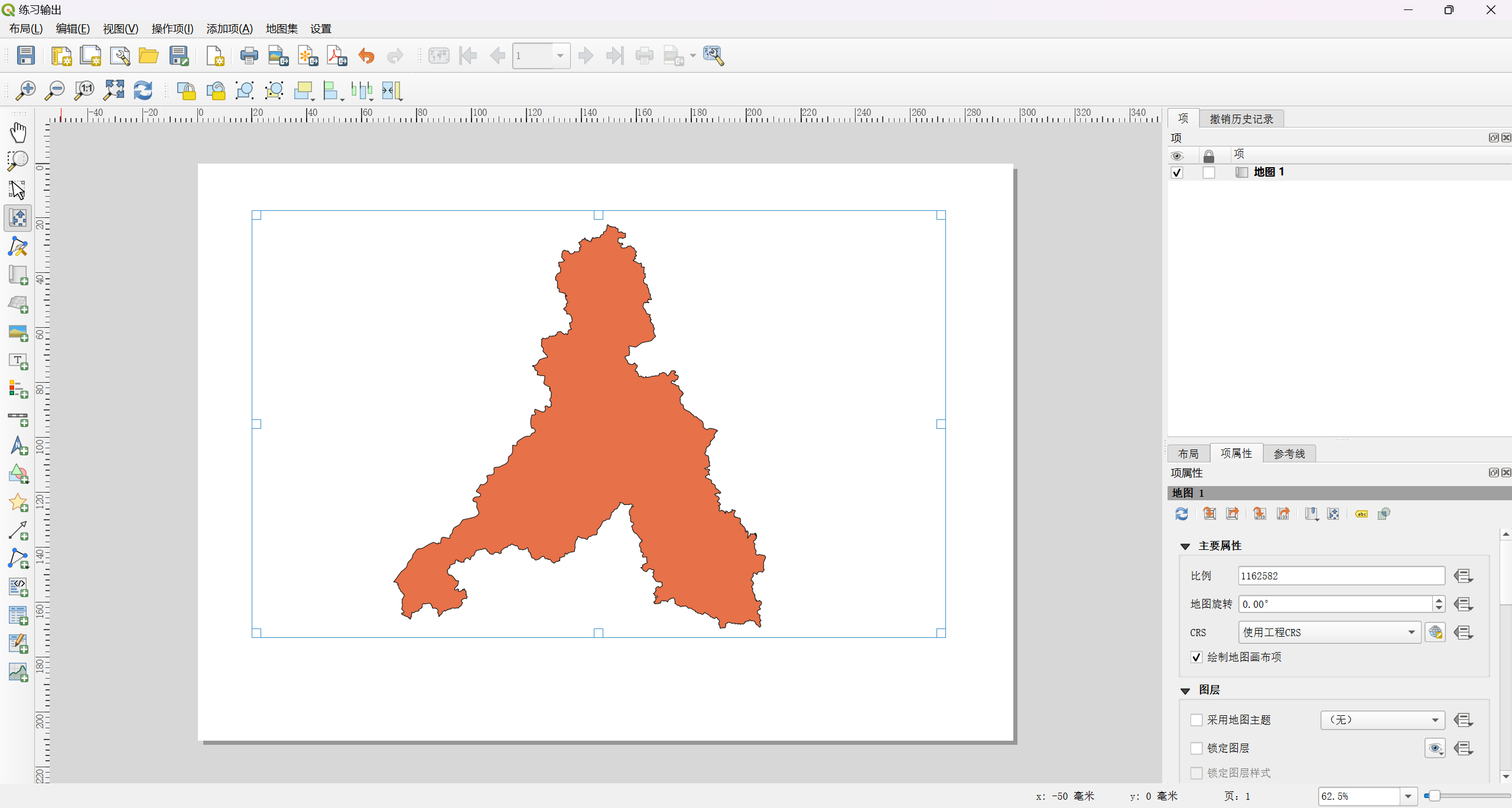
Task: Click the 比例 scale input field
Action: tap(1341, 576)
